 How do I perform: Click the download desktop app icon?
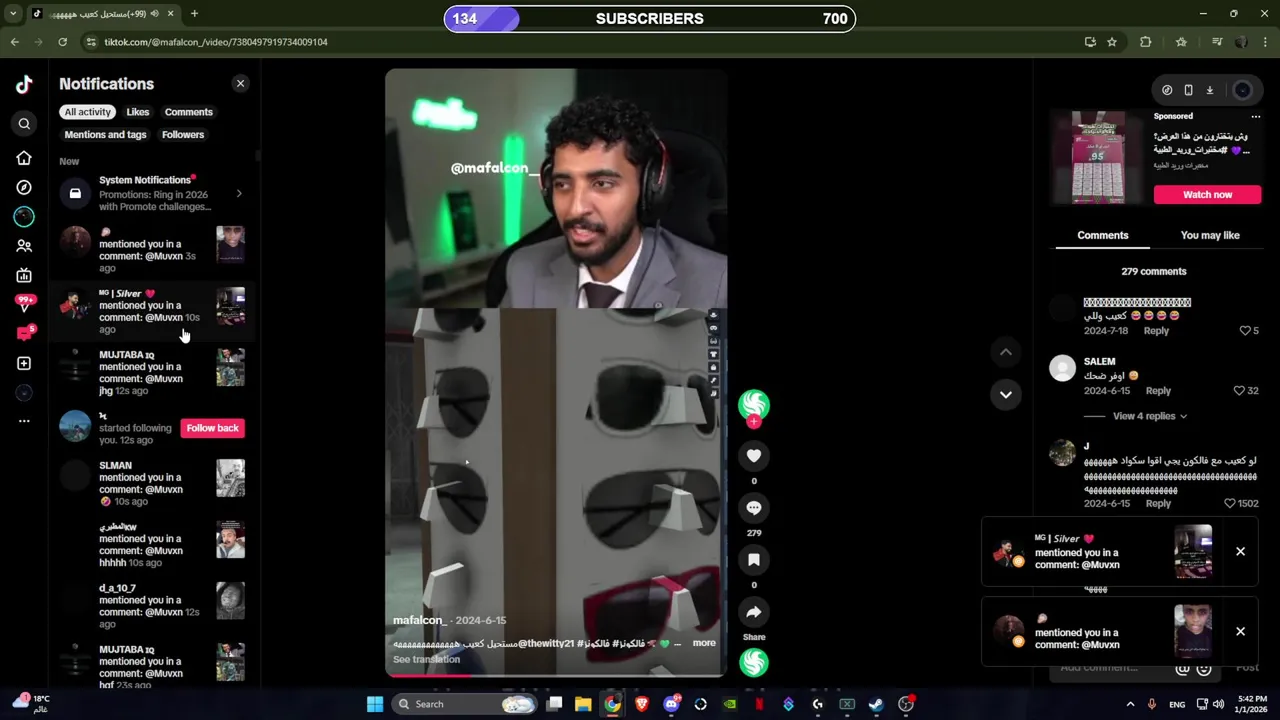[1209, 90]
